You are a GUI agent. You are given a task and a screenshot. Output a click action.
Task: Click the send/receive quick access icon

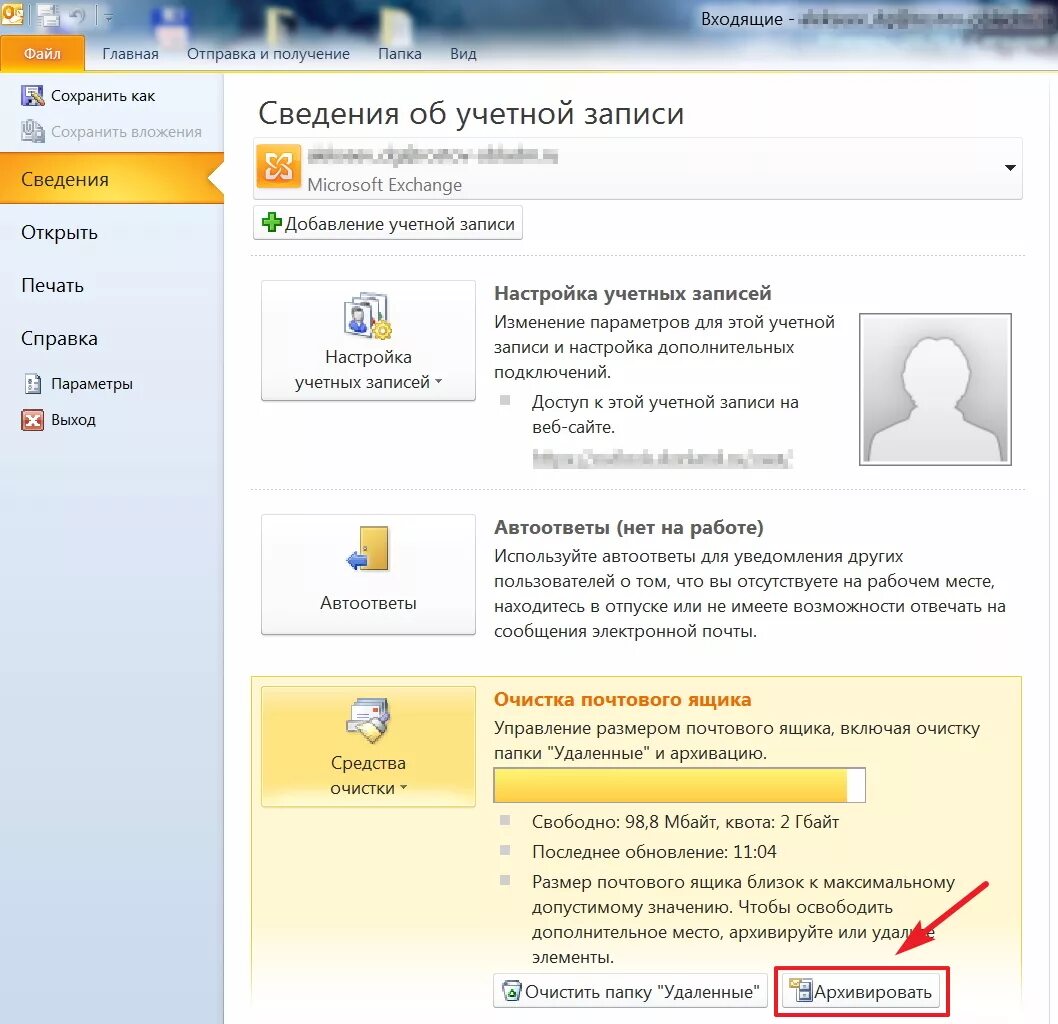pos(49,16)
